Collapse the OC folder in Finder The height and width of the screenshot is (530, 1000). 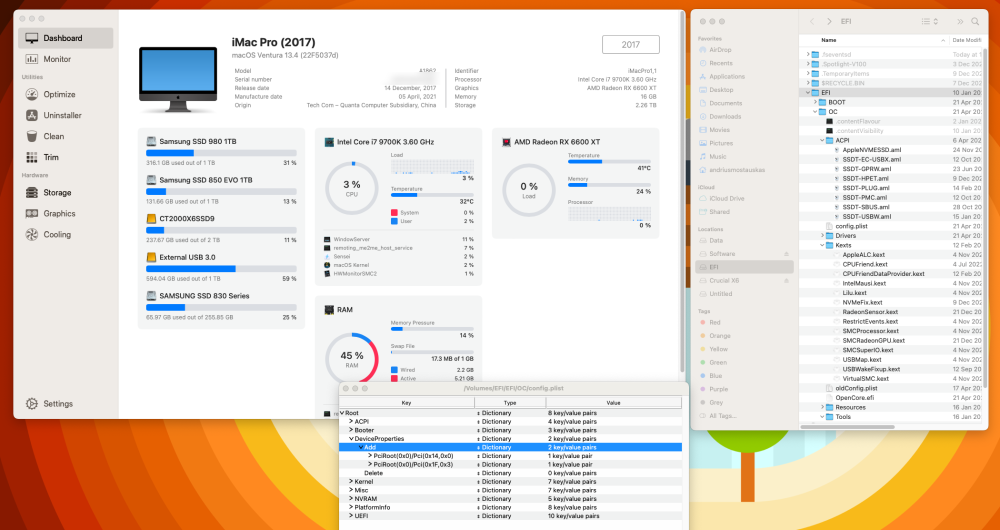coord(815,112)
